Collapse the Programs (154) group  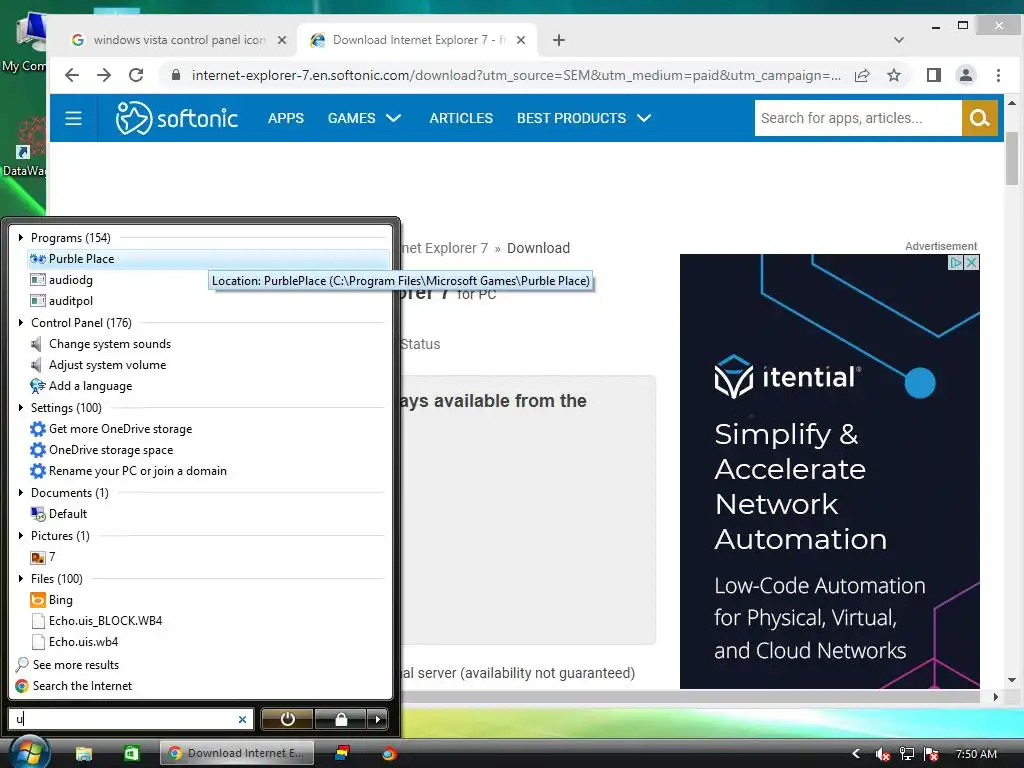pyautogui.click(x=21, y=238)
